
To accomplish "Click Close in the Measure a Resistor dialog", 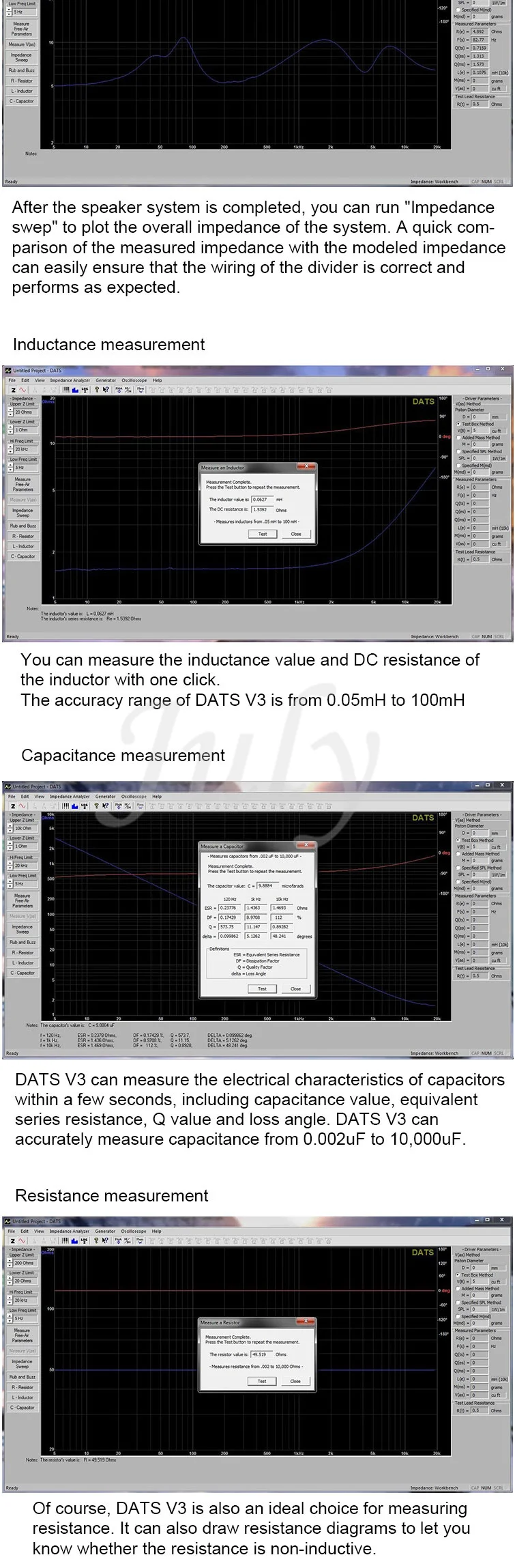I will (x=295, y=1380).
